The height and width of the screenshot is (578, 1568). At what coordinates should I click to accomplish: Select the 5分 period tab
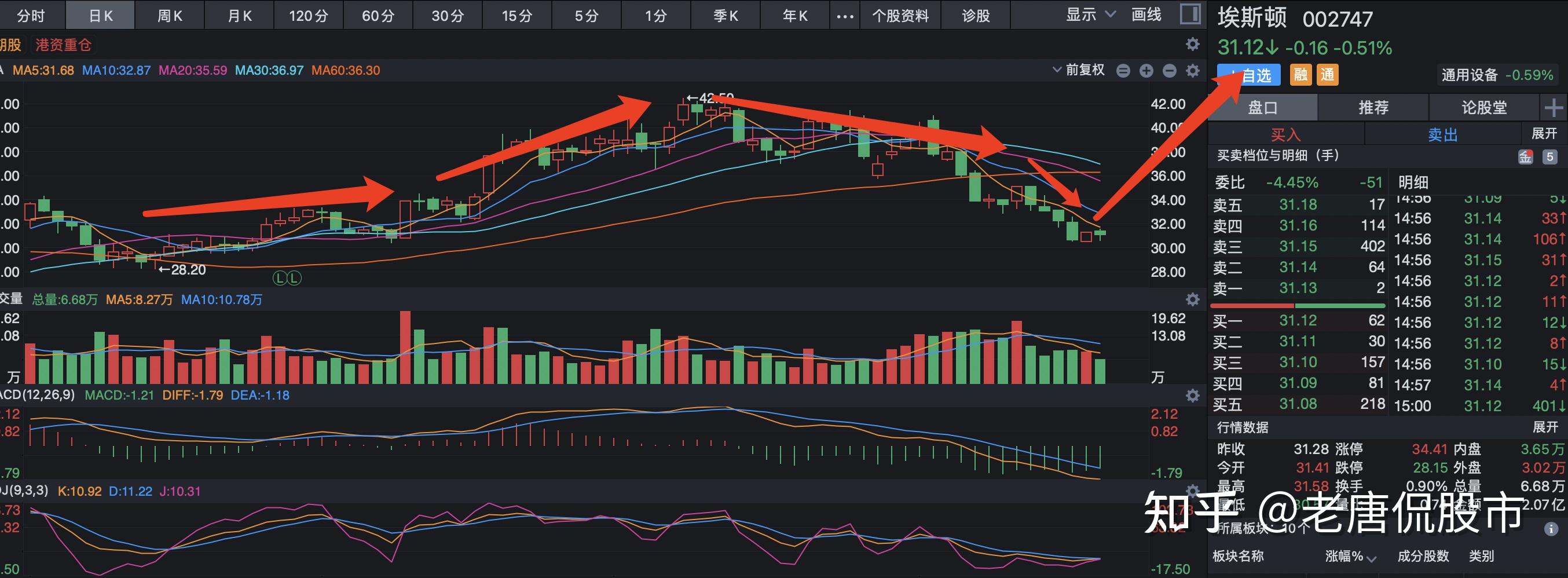(x=587, y=15)
